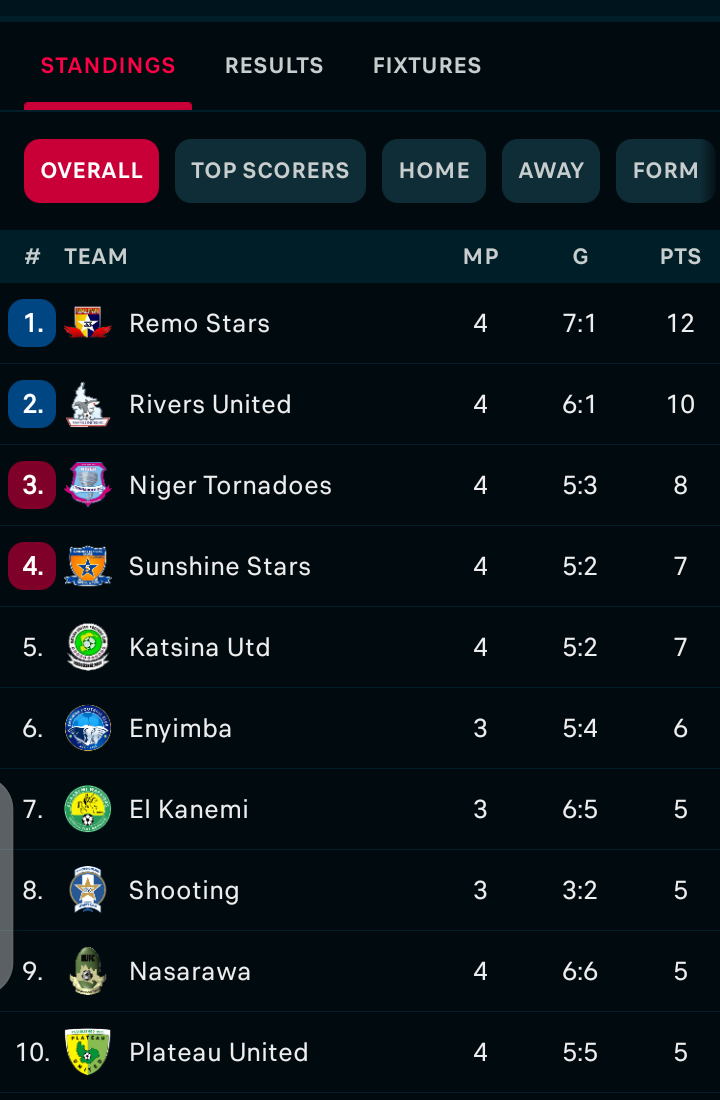
Task: Open the Fixtures tab
Action: pyautogui.click(x=427, y=66)
